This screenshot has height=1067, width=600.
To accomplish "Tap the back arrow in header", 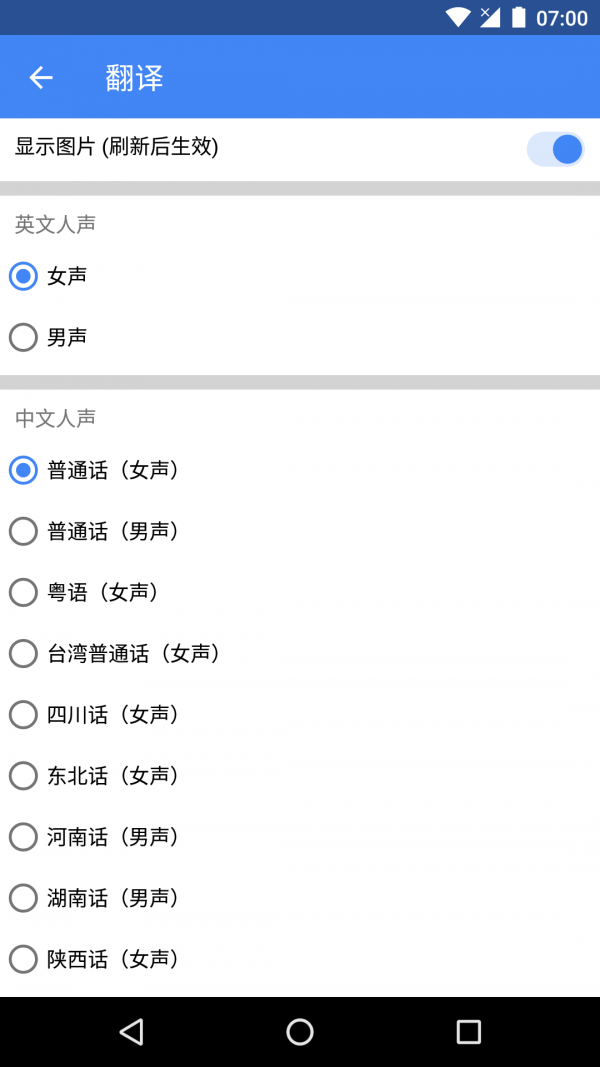I will 41,78.
